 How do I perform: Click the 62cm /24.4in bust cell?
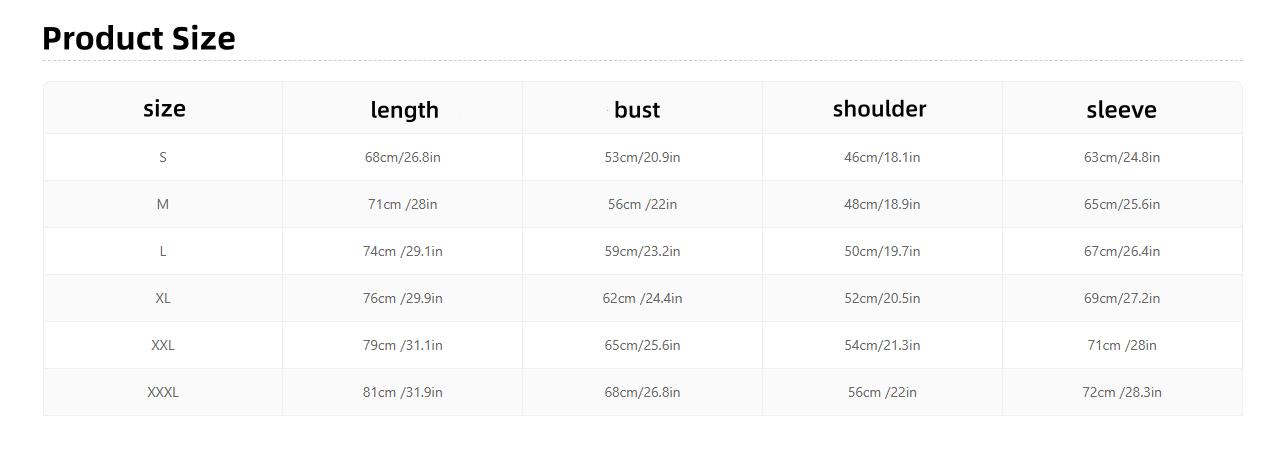click(642, 298)
